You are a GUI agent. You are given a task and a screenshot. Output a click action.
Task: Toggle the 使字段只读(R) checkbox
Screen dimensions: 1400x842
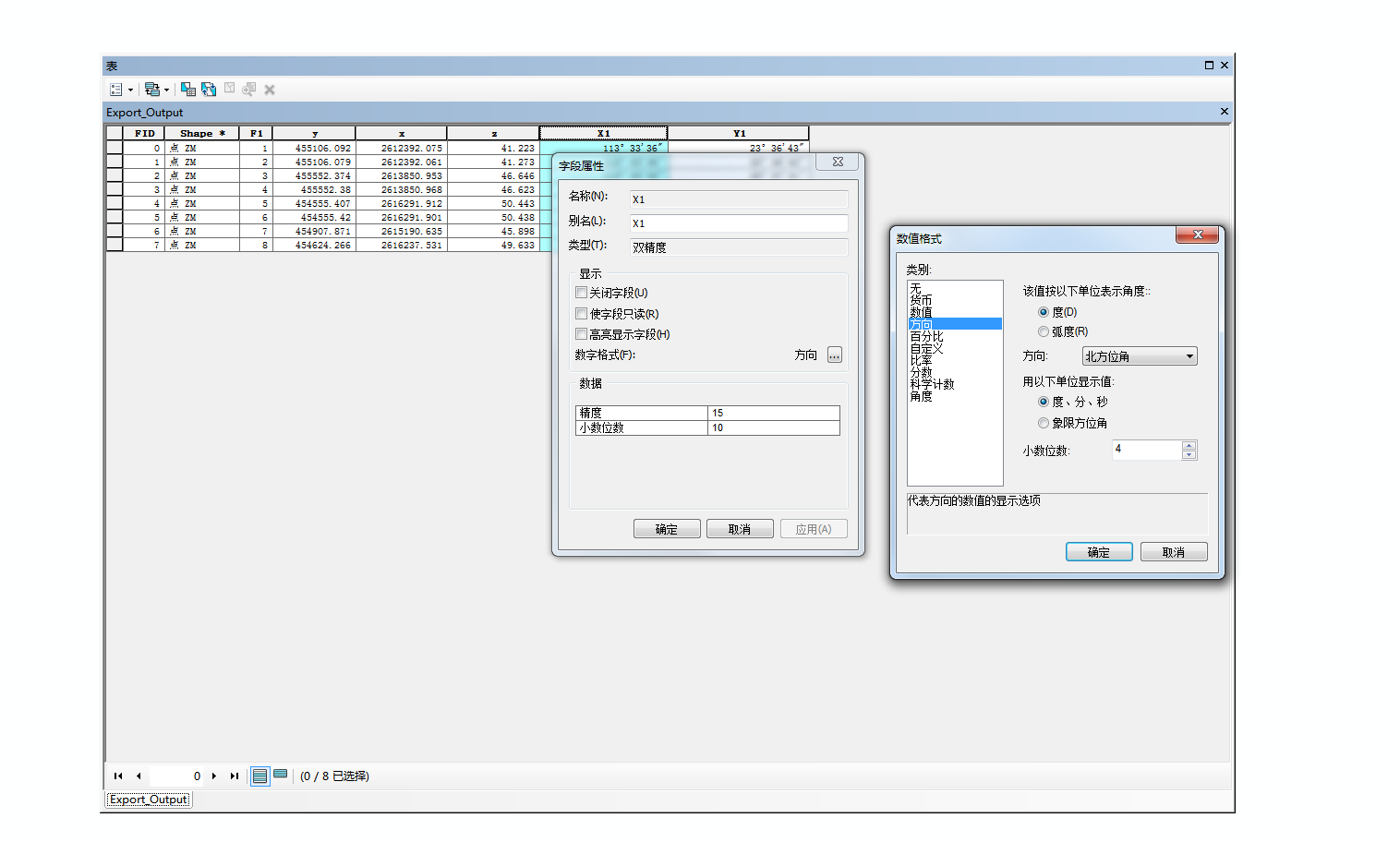(582, 314)
